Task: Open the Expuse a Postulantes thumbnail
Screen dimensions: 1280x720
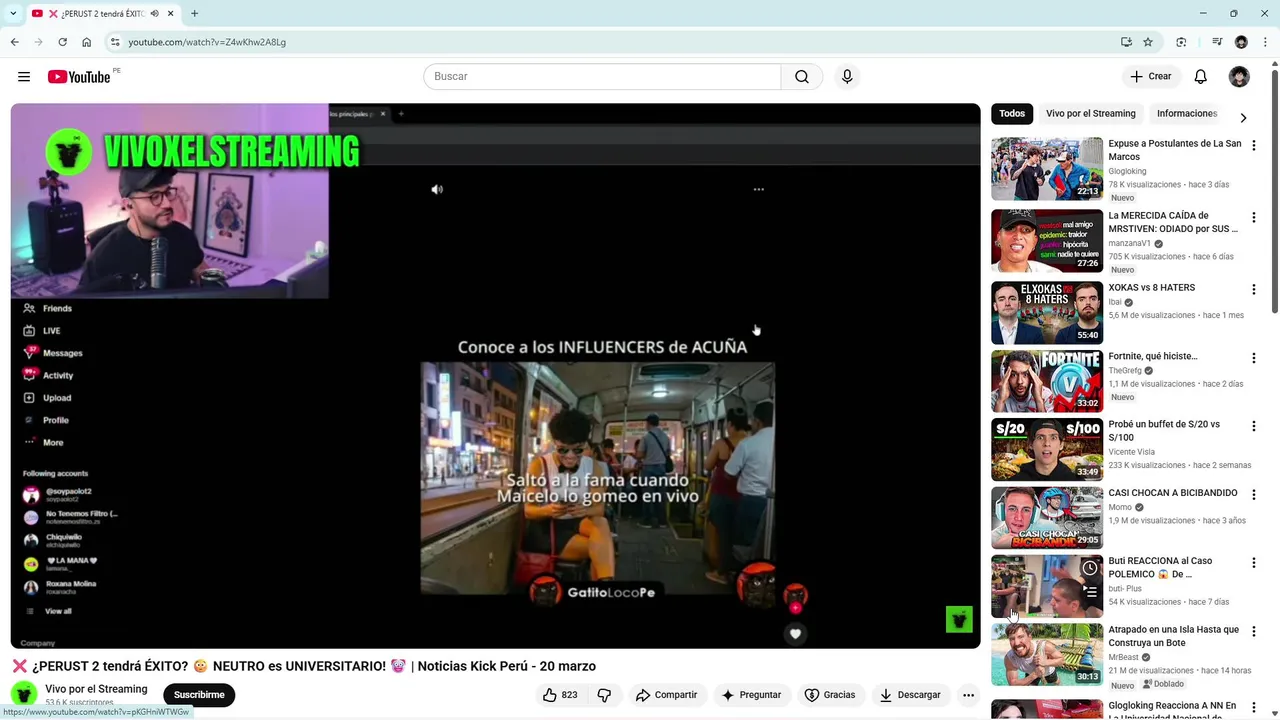Action: [x=1047, y=169]
